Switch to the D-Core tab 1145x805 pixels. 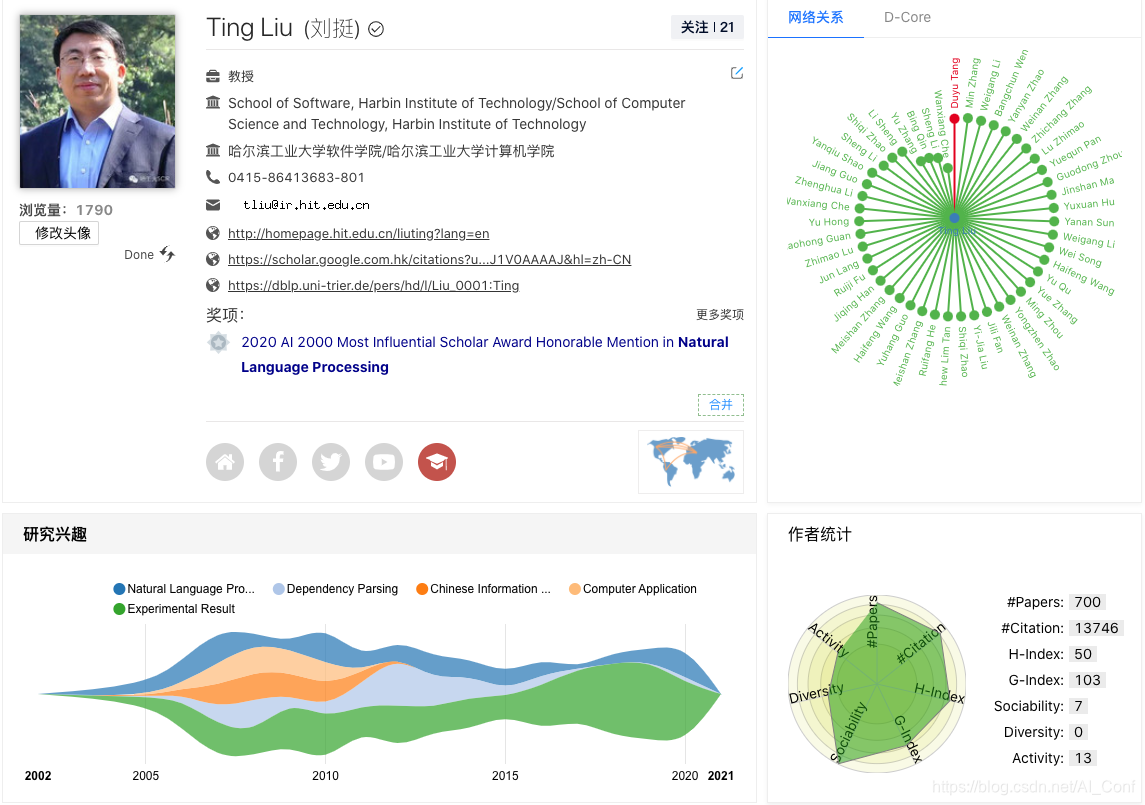tap(906, 17)
